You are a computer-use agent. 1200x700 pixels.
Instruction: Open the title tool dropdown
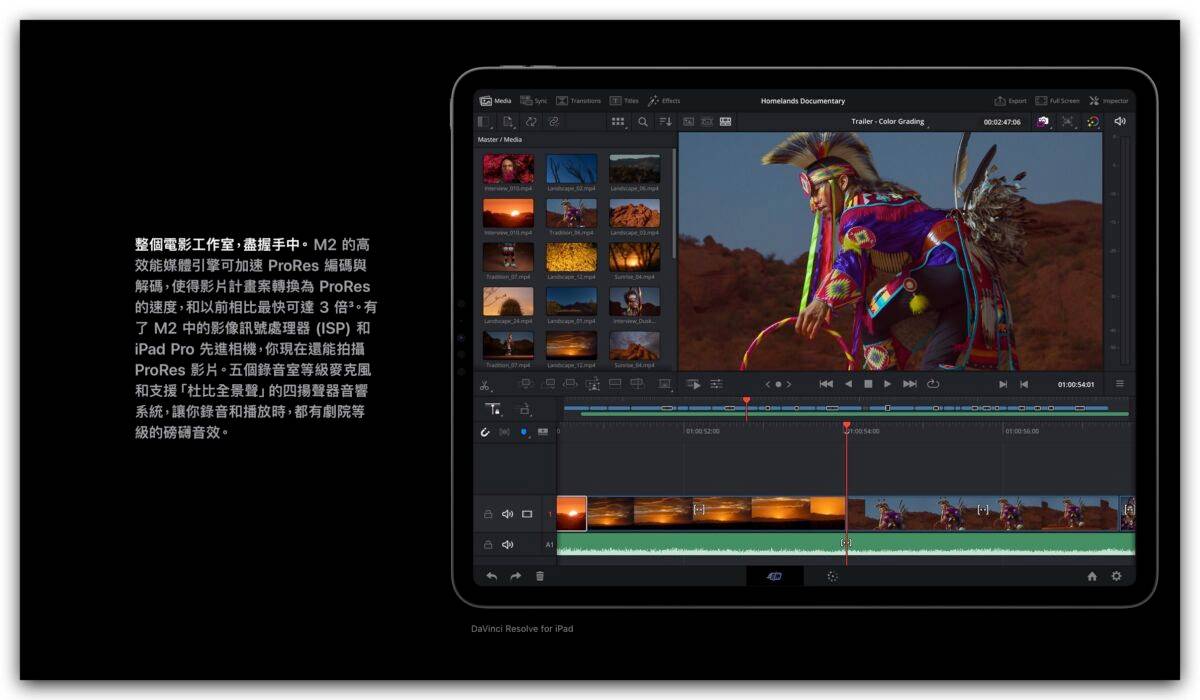click(493, 409)
